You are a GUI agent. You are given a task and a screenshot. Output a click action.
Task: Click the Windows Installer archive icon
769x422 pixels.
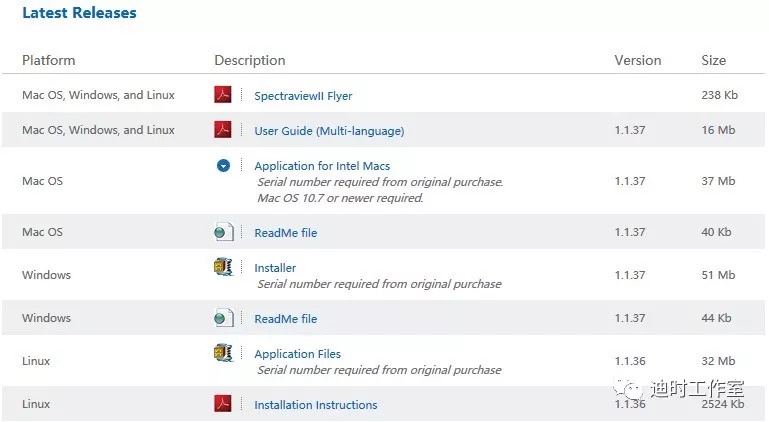223,268
